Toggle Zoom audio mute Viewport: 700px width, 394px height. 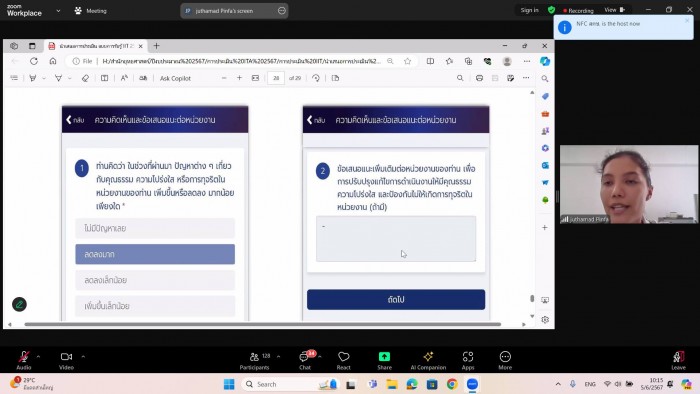[x=24, y=360]
